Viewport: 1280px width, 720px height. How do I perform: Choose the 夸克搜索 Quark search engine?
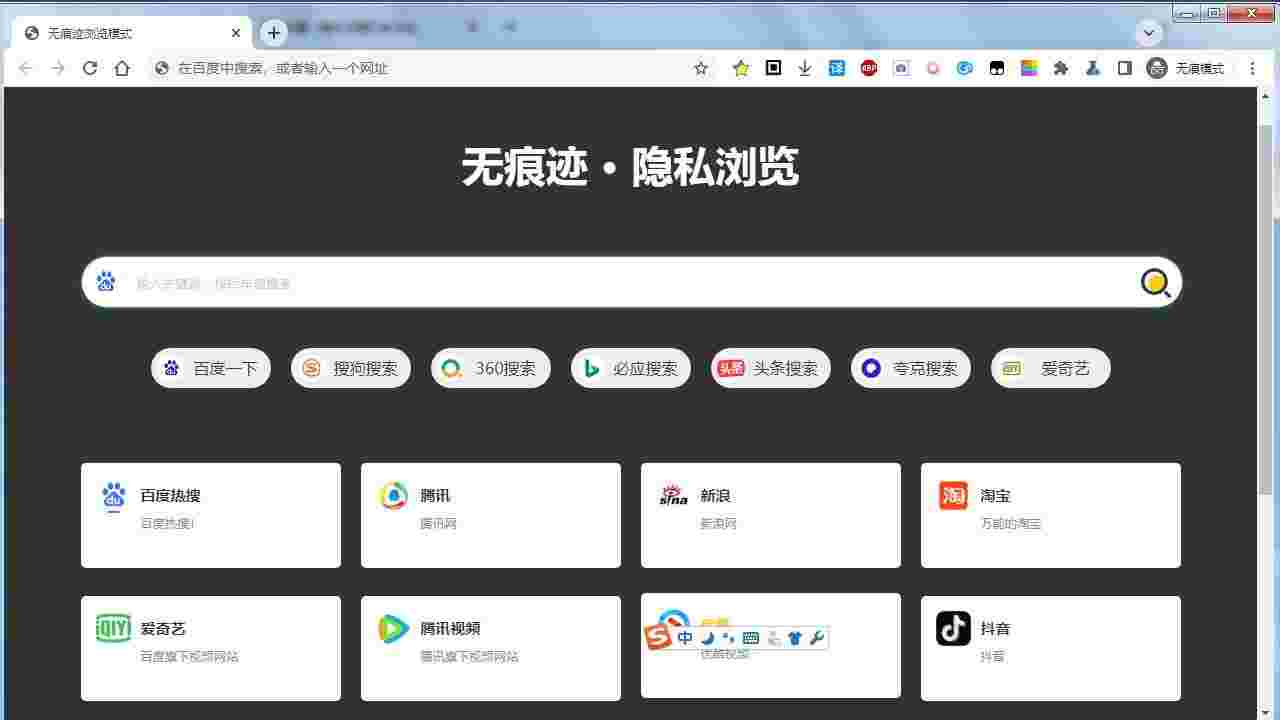tap(910, 368)
